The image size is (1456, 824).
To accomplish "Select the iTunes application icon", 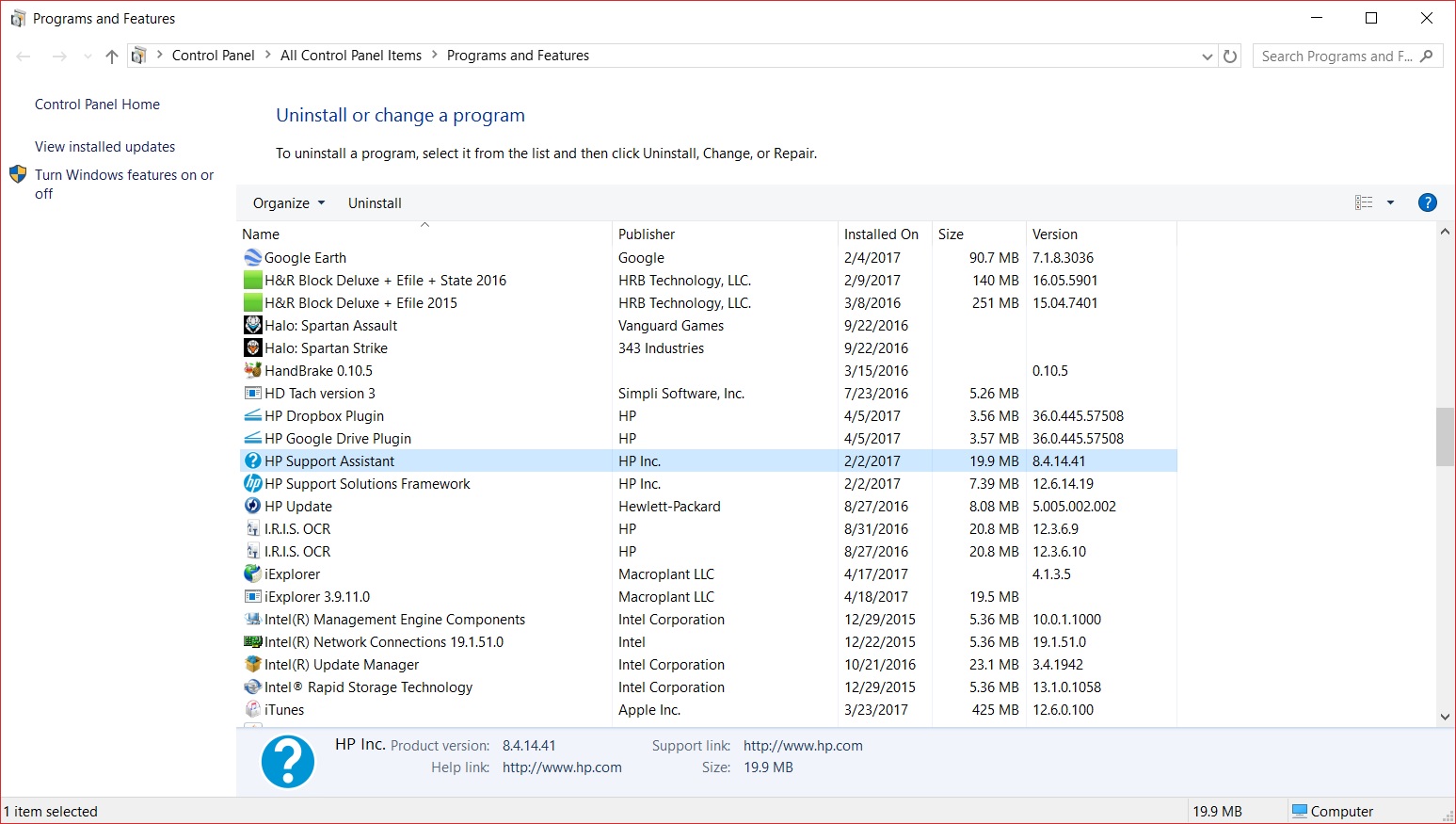I will (252, 709).
